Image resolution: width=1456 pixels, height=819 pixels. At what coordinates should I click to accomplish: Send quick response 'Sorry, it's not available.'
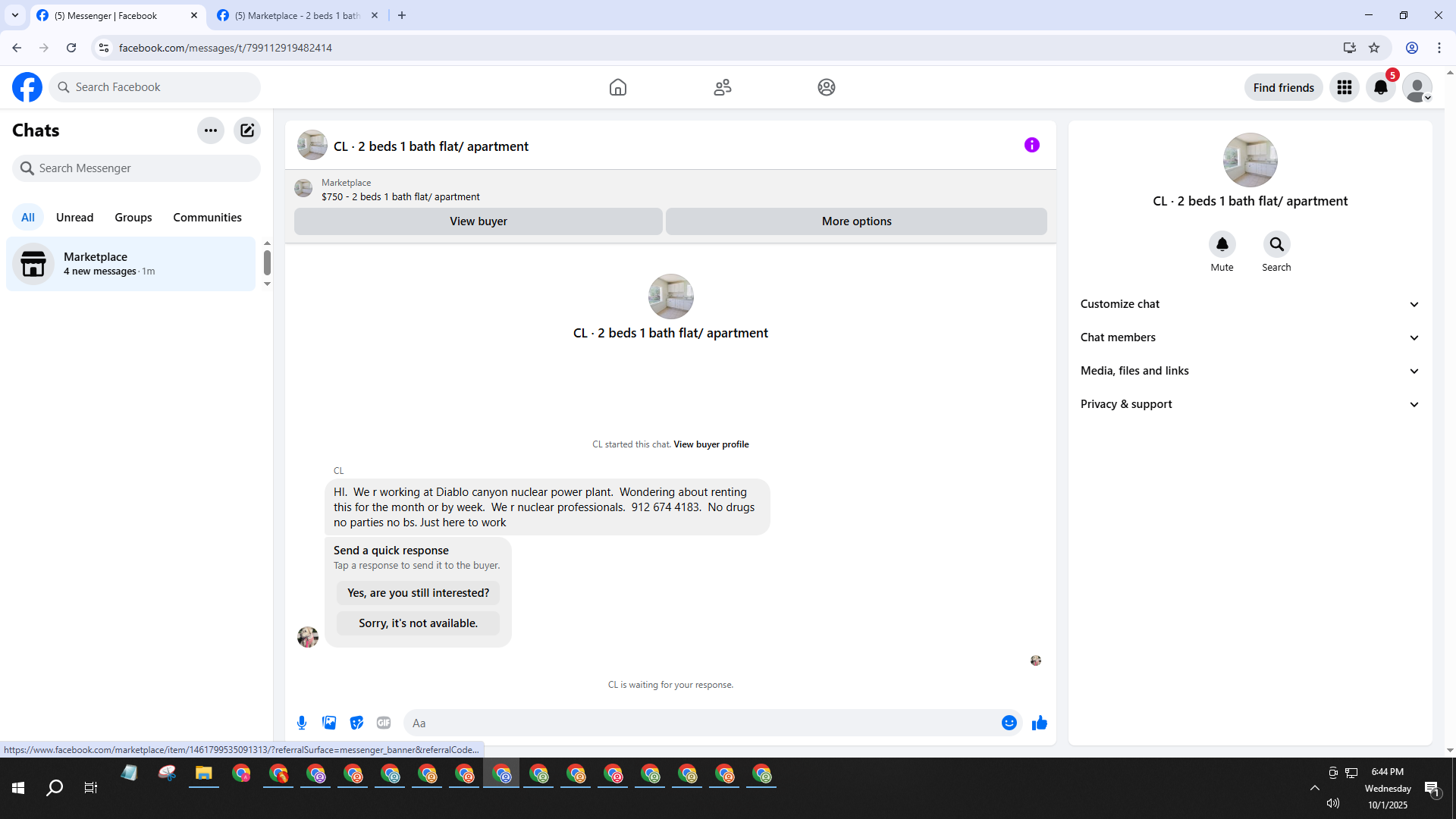click(x=419, y=623)
